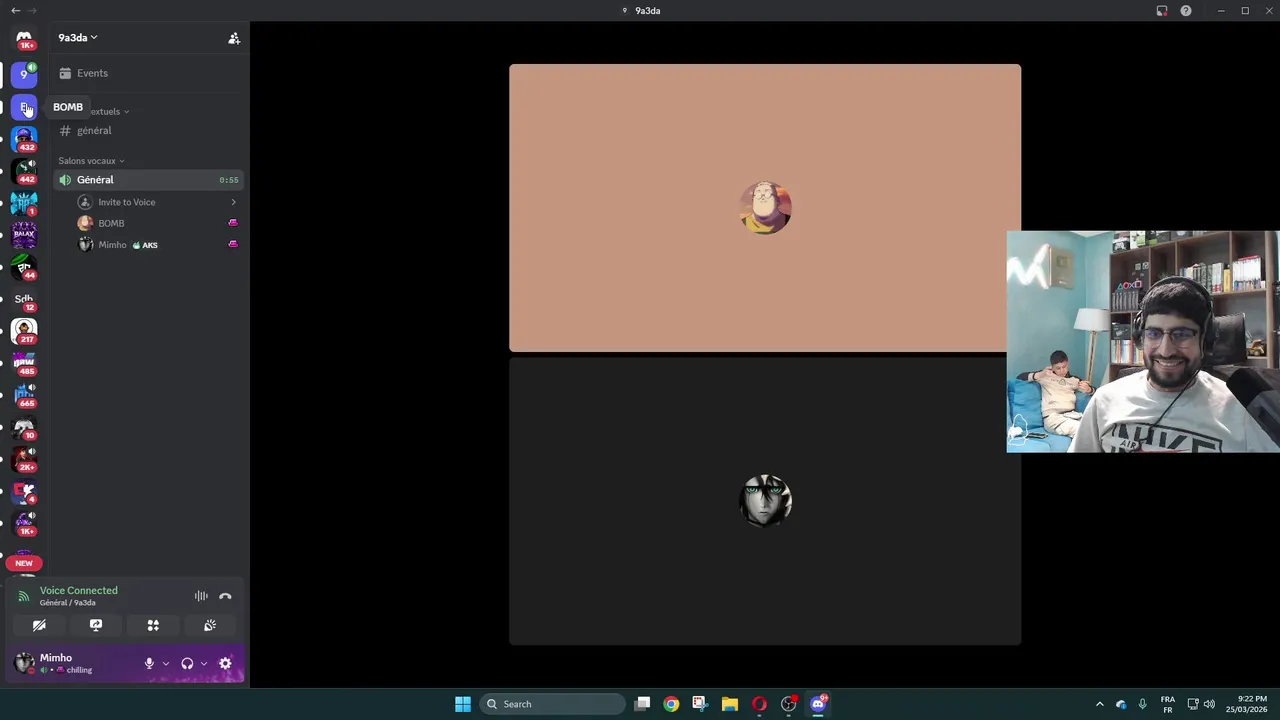Screen dimensions: 1280x720
Task: Open Task View on taskbar
Action: tap(643, 704)
